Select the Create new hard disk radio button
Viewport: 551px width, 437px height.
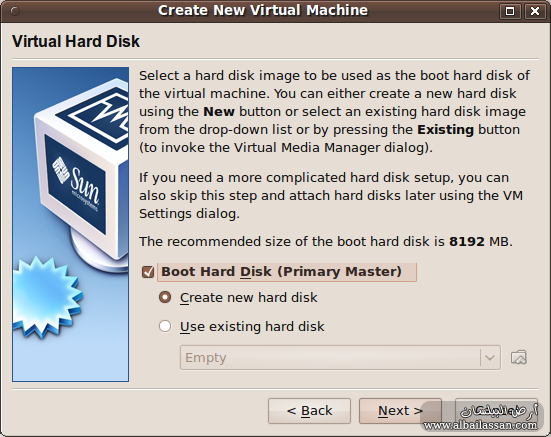(165, 297)
